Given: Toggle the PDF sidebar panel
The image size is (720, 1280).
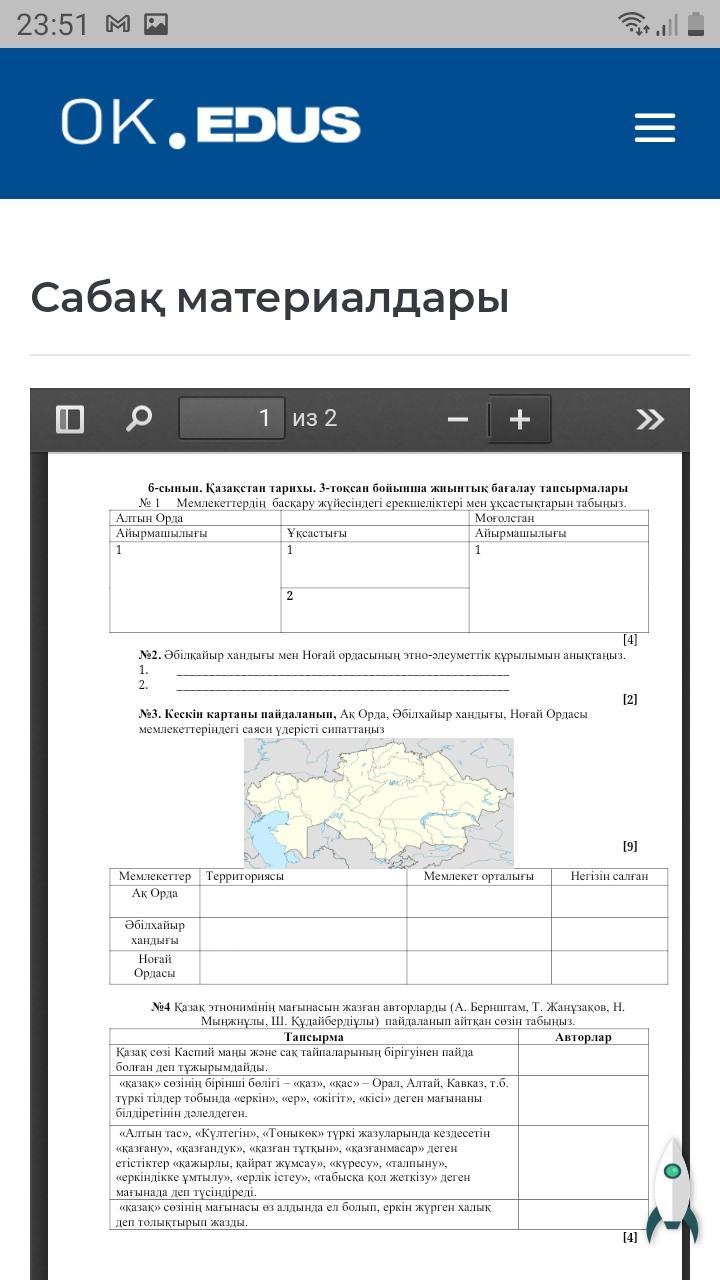Looking at the screenshot, I should tap(70, 418).
